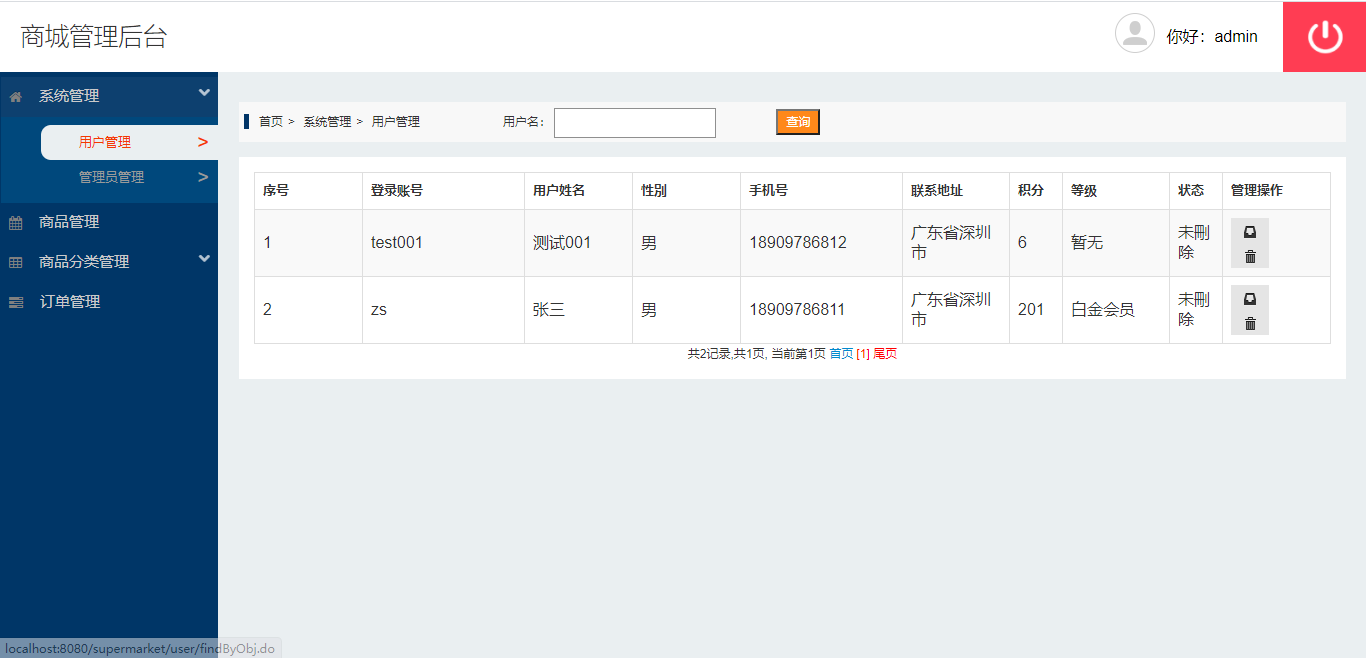Go to 首页 in the pagination links
1366x658 pixels.
point(842,354)
